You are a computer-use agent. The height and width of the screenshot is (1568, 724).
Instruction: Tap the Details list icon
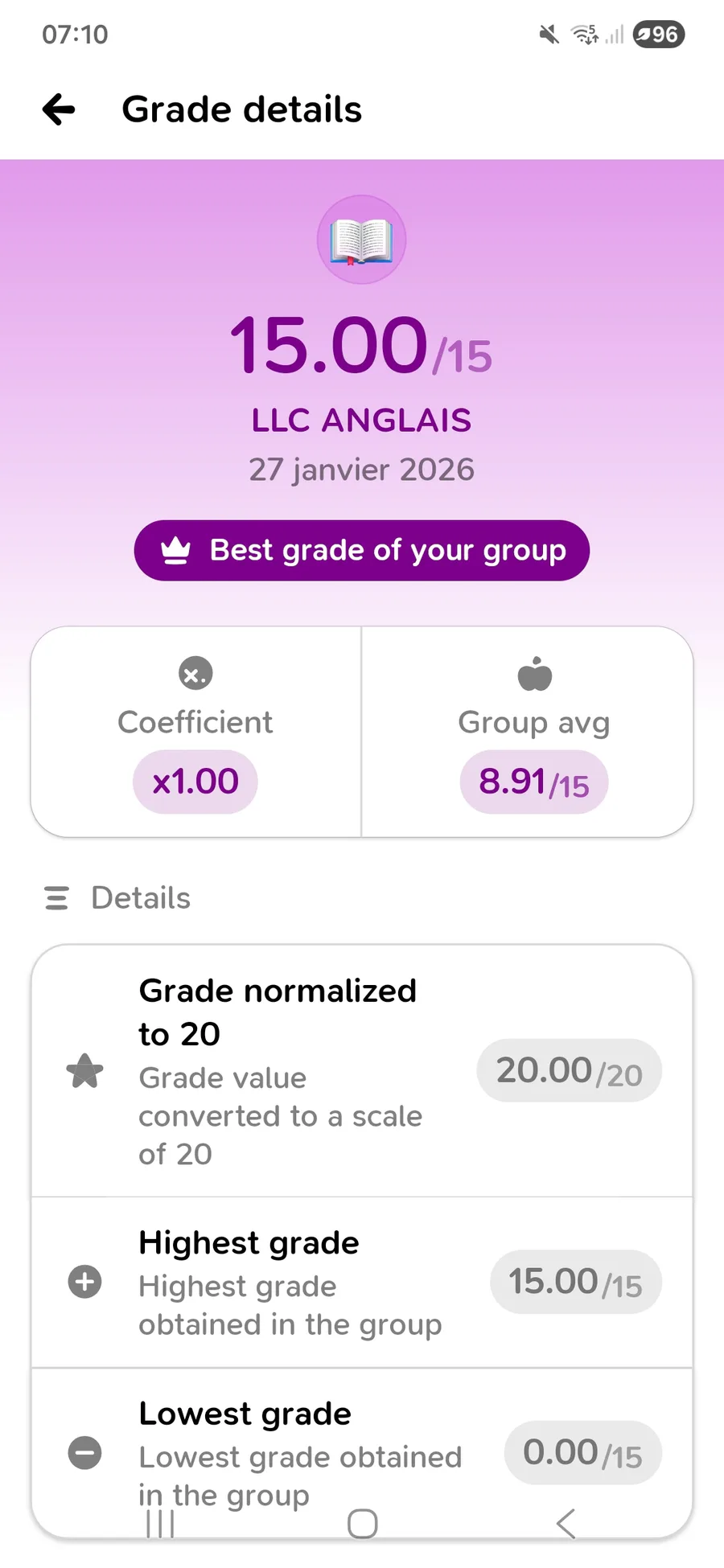coord(56,897)
